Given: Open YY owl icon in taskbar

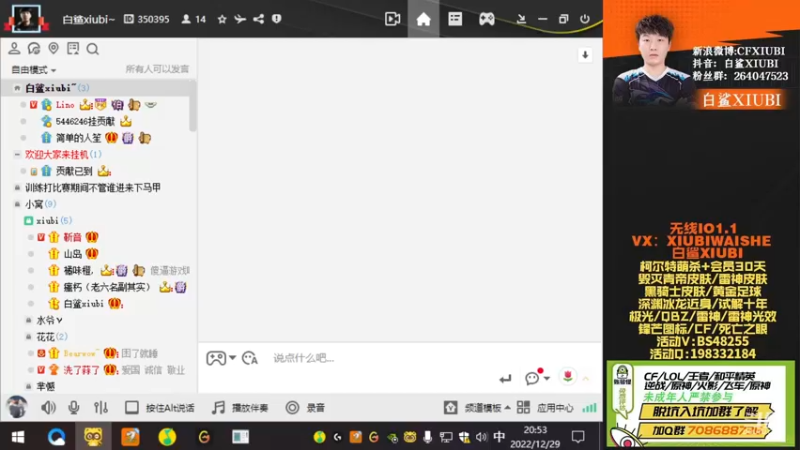Looking at the screenshot, I should [93, 437].
